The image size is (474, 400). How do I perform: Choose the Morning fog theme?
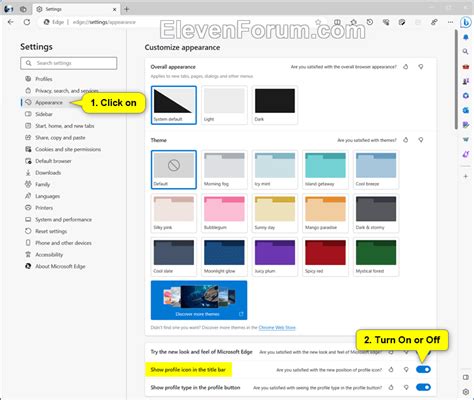pos(224,170)
